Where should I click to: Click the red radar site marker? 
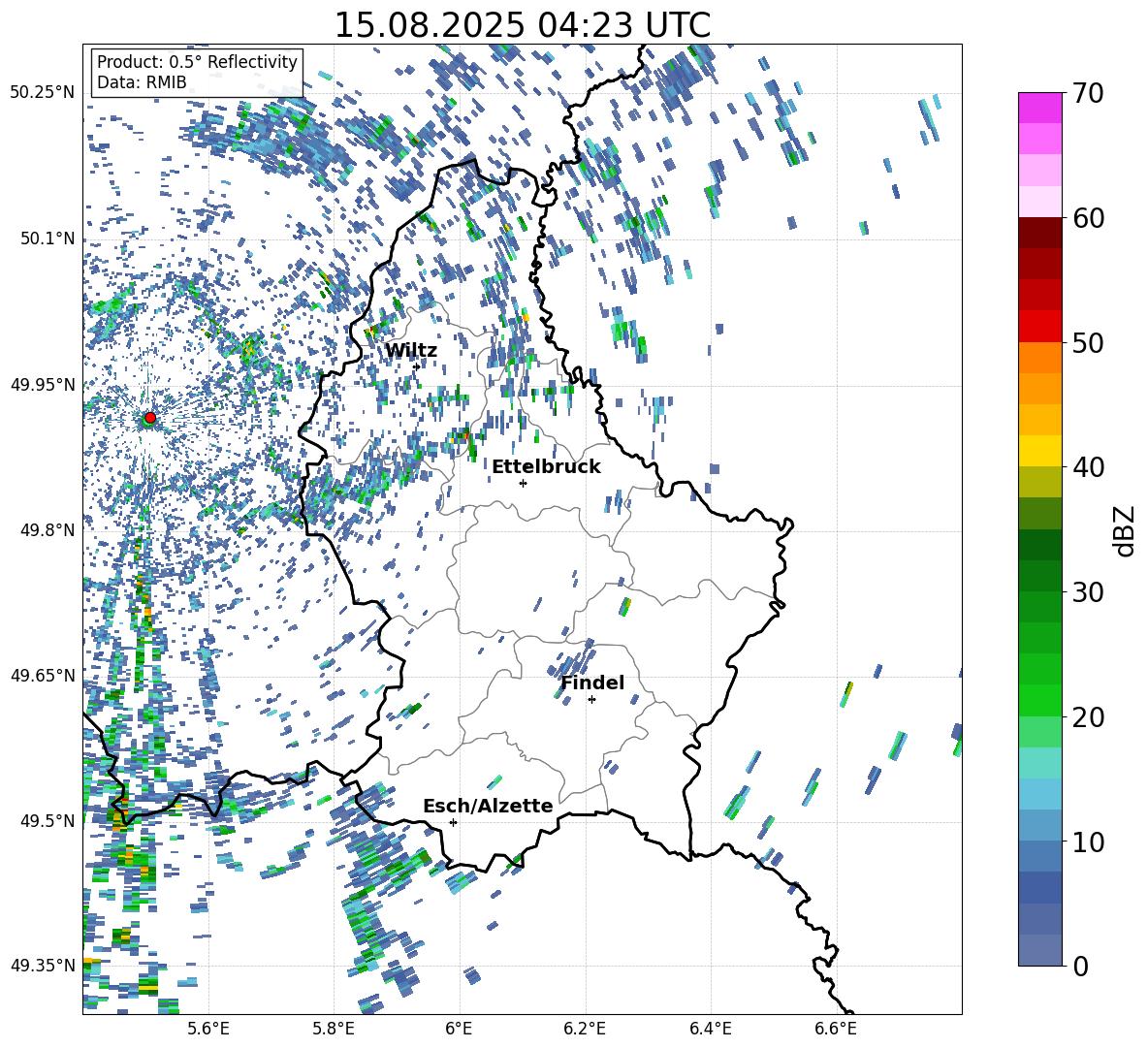150,418
